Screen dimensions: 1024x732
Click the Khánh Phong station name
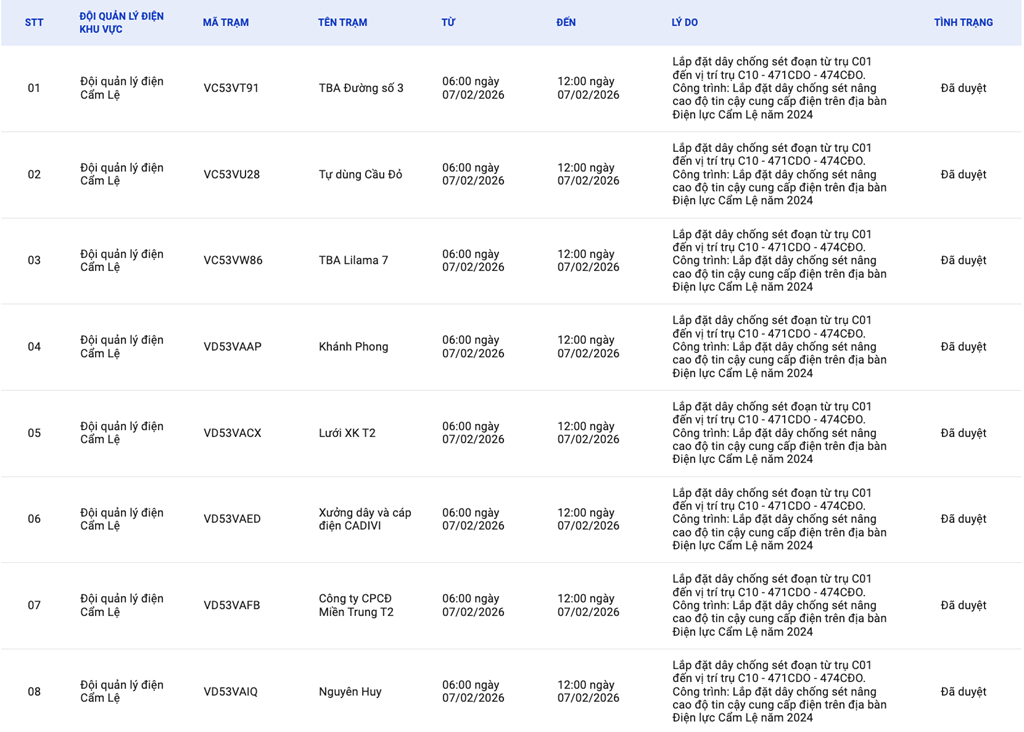tap(353, 347)
